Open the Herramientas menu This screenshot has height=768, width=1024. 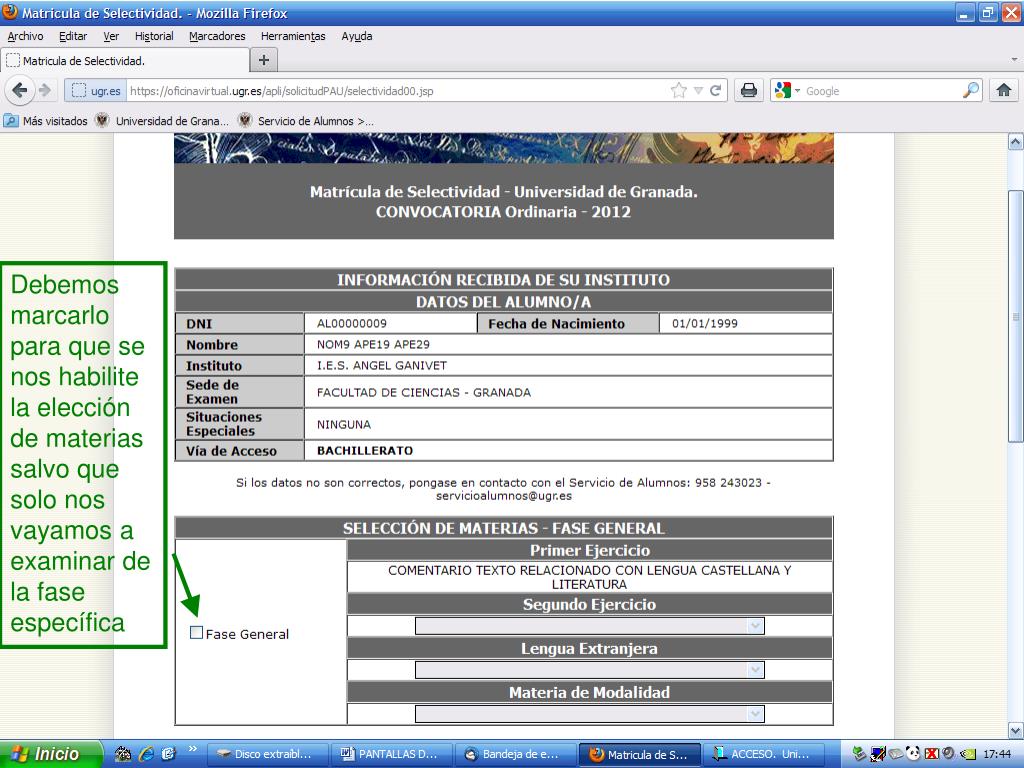coord(293,36)
